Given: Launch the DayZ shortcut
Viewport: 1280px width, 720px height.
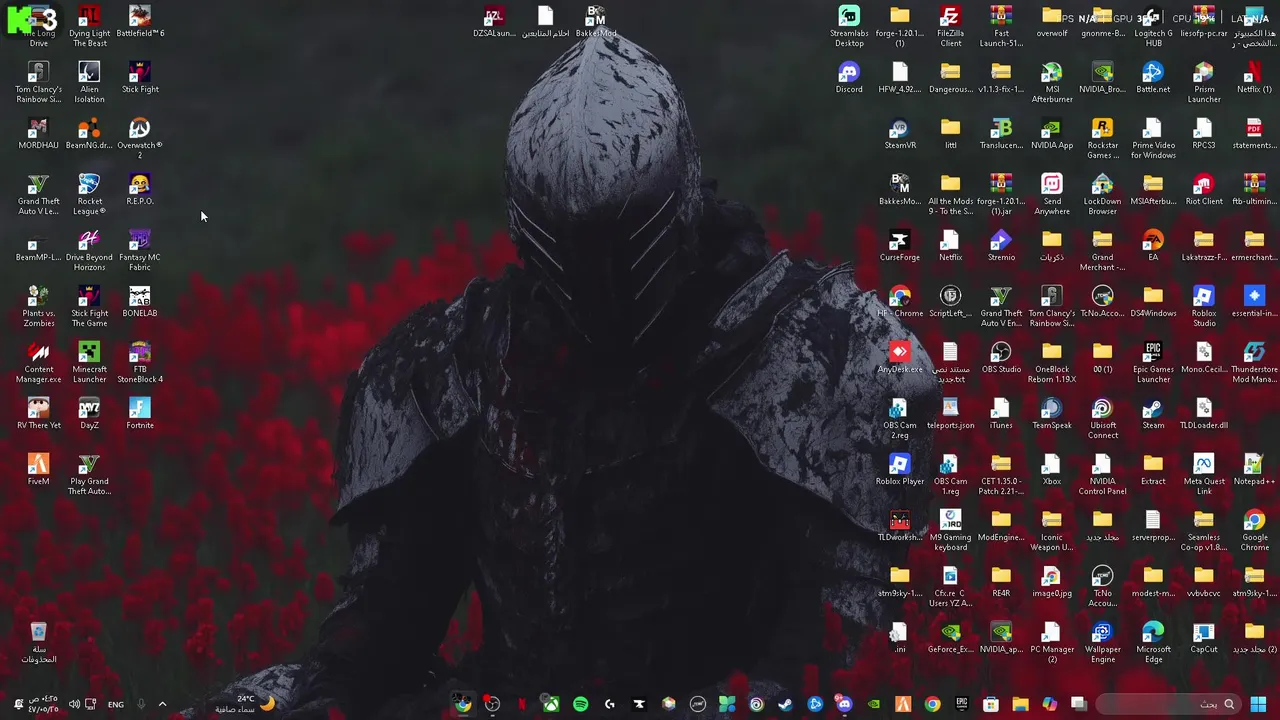Looking at the screenshot, I should pyautogui.click(x=89, y=415).
